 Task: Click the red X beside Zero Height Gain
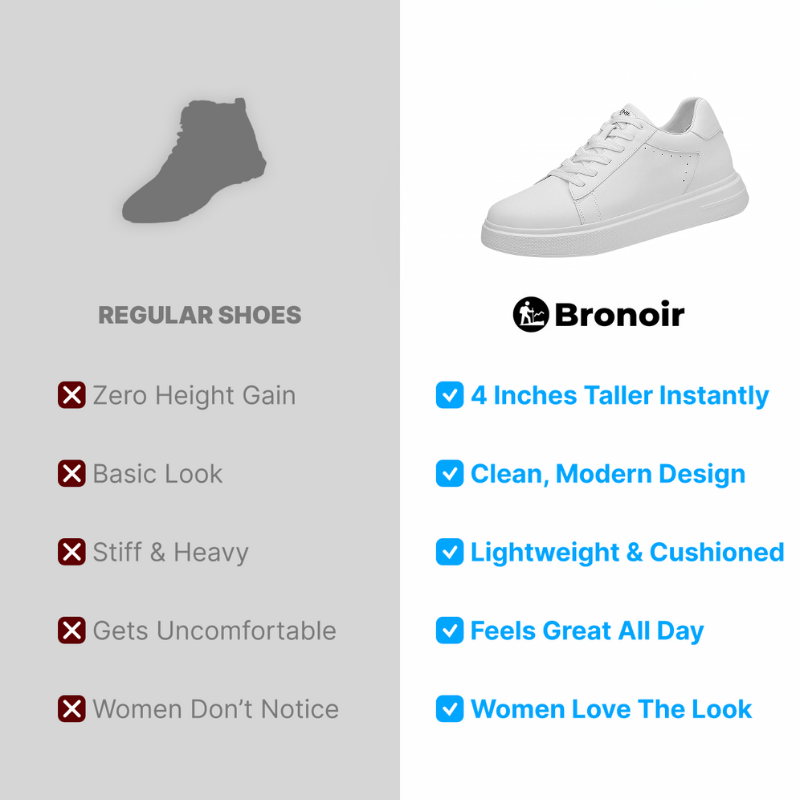(71, 395)
